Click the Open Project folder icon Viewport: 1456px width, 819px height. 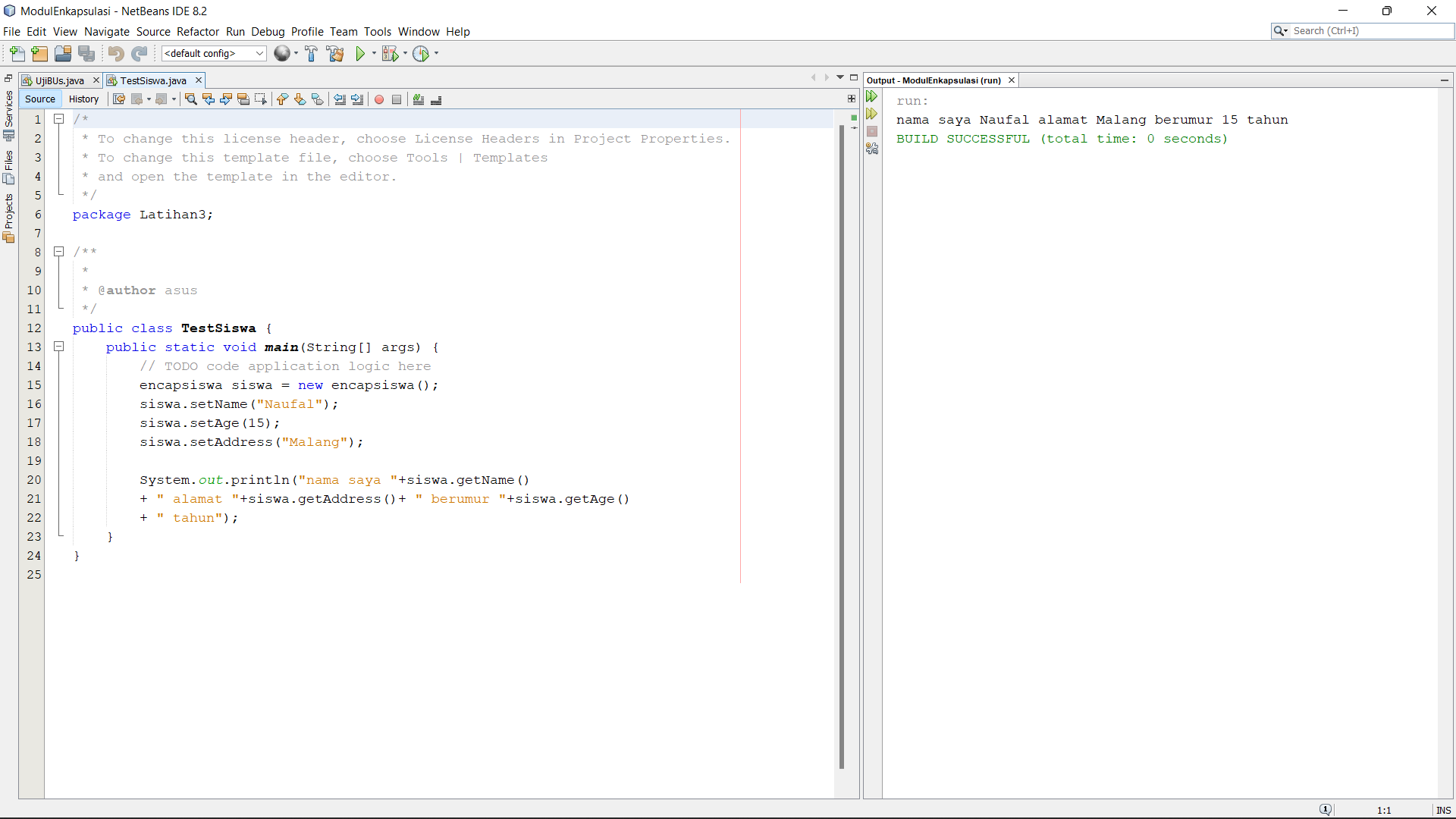point(63,54)
